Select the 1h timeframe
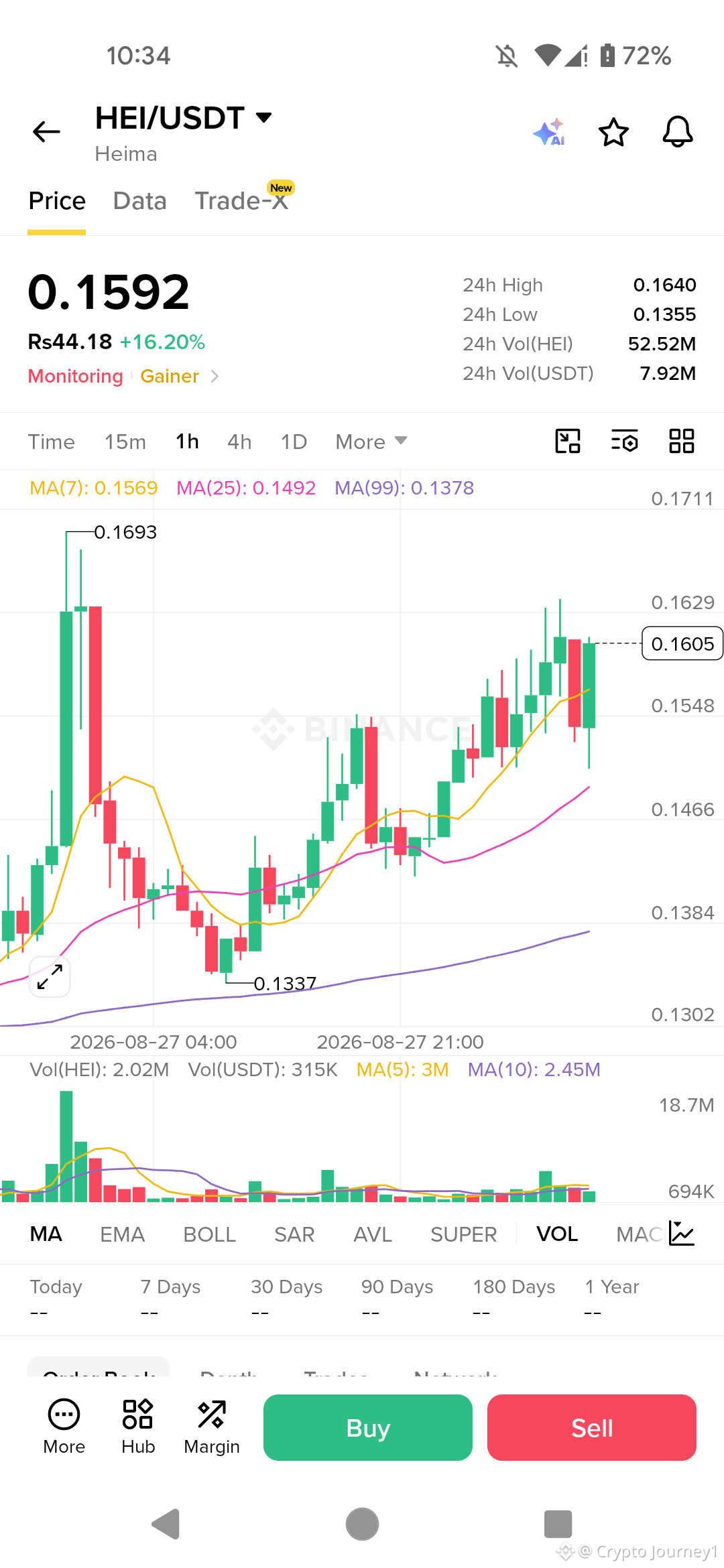 pos(187,442)
